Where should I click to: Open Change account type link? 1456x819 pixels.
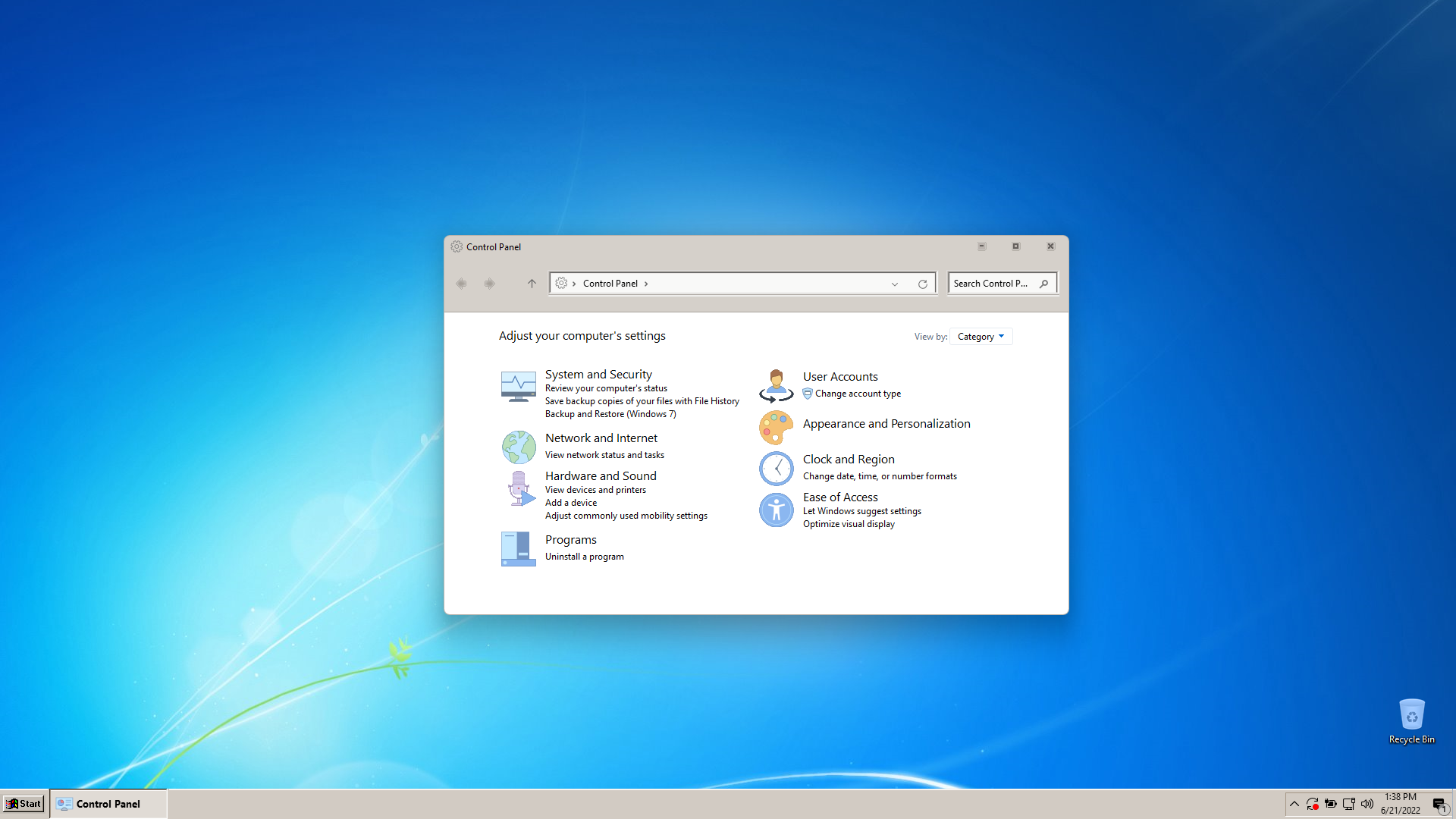pos(858,394)
